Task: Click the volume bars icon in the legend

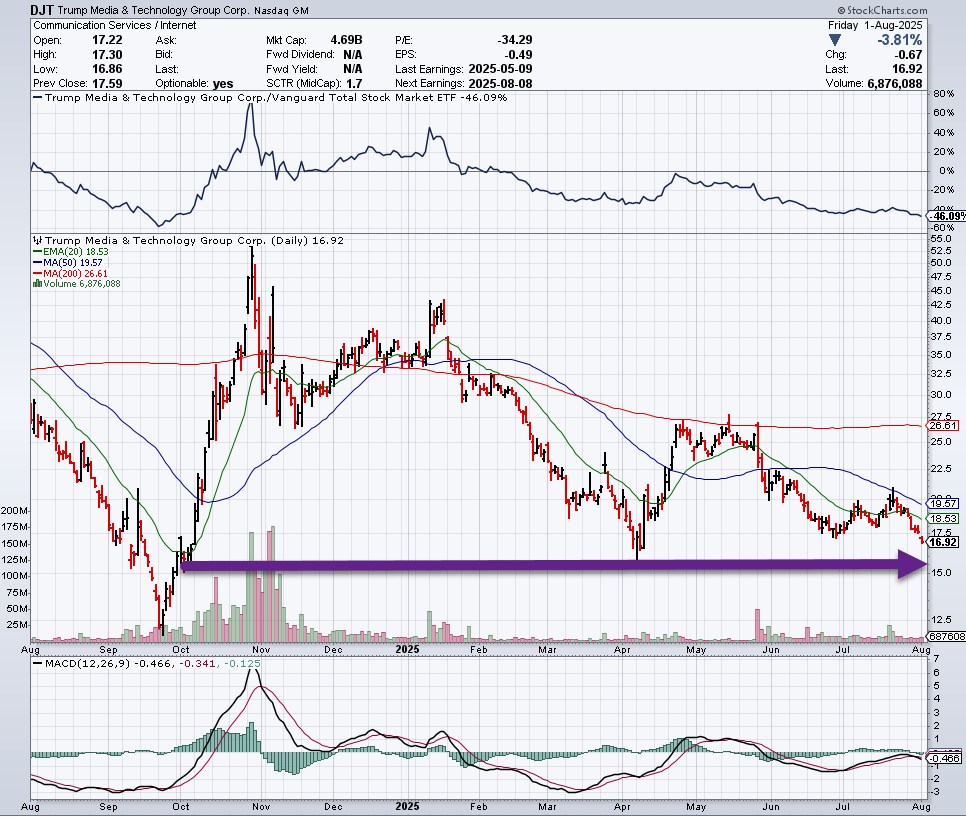Action: (x=37, y=284)
